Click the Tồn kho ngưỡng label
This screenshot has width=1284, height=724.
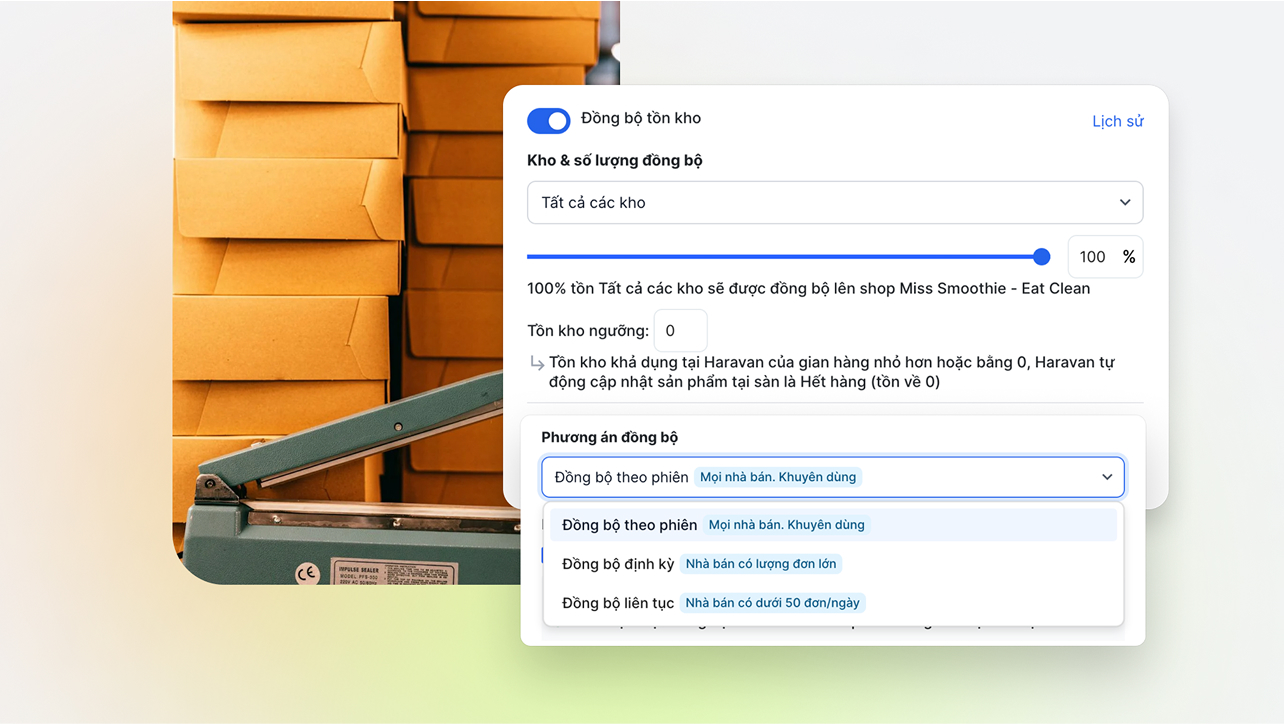[x=588, y=331]
